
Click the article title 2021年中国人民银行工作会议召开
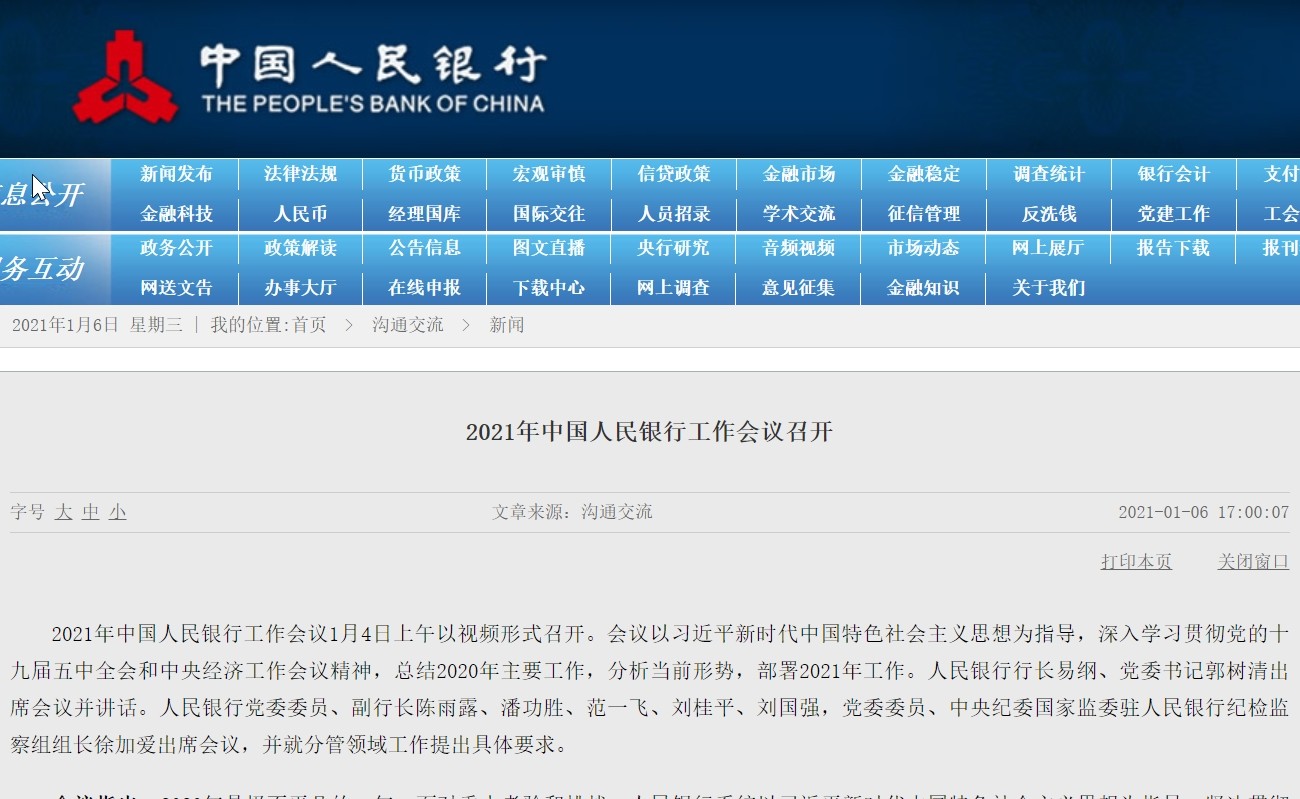click(x=650, y=432)
